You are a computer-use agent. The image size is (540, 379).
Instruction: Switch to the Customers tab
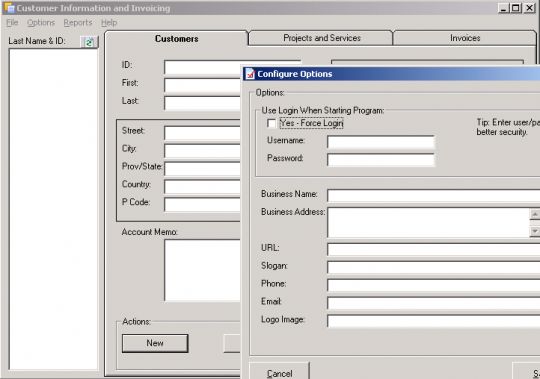click(176, 39)
